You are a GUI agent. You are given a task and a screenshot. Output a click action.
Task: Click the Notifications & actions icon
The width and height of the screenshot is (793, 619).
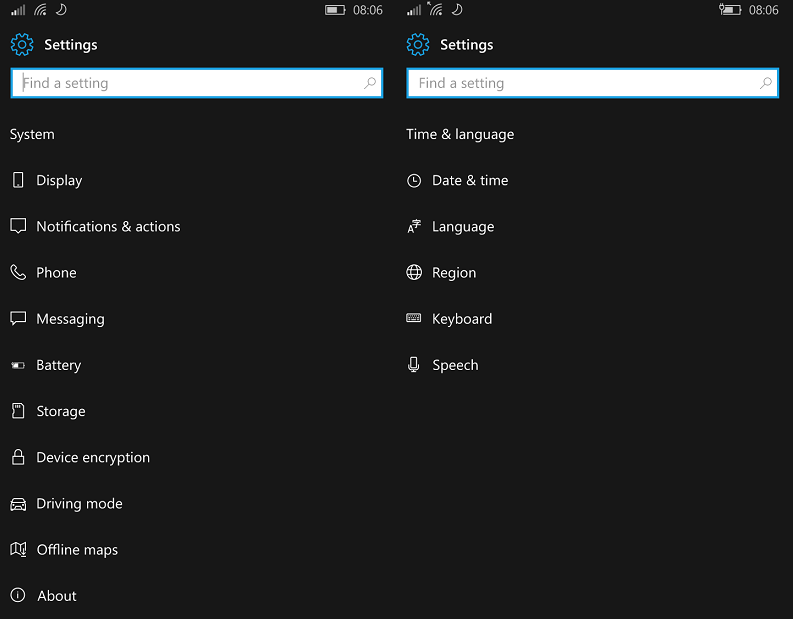pyautogui.click(x=18, y=226)
